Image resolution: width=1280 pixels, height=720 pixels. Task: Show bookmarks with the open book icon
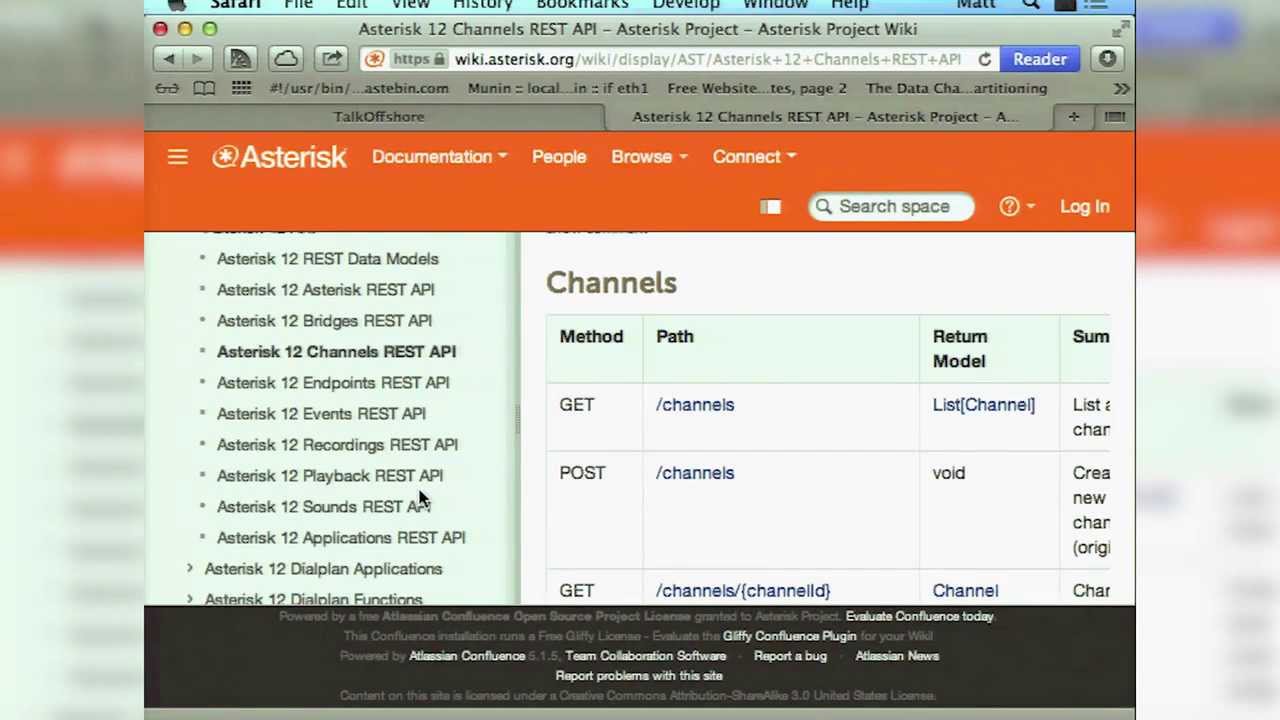[x=204, y=88]
